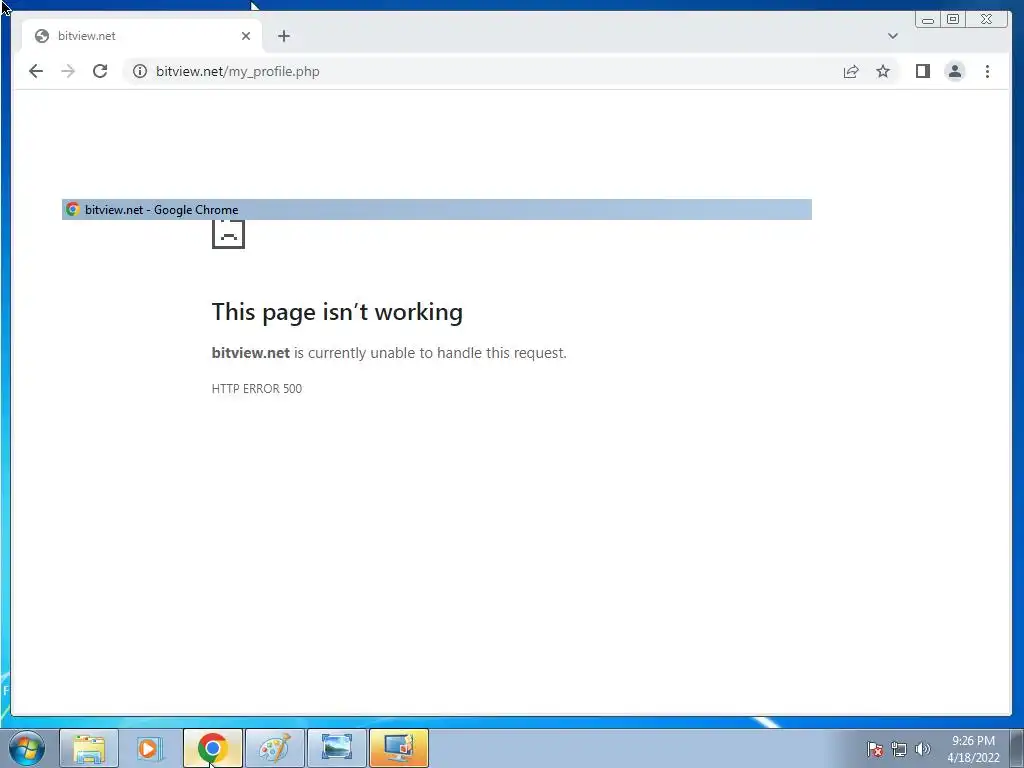Click the clock showing 9:26 PM

(x=973, y=749)
